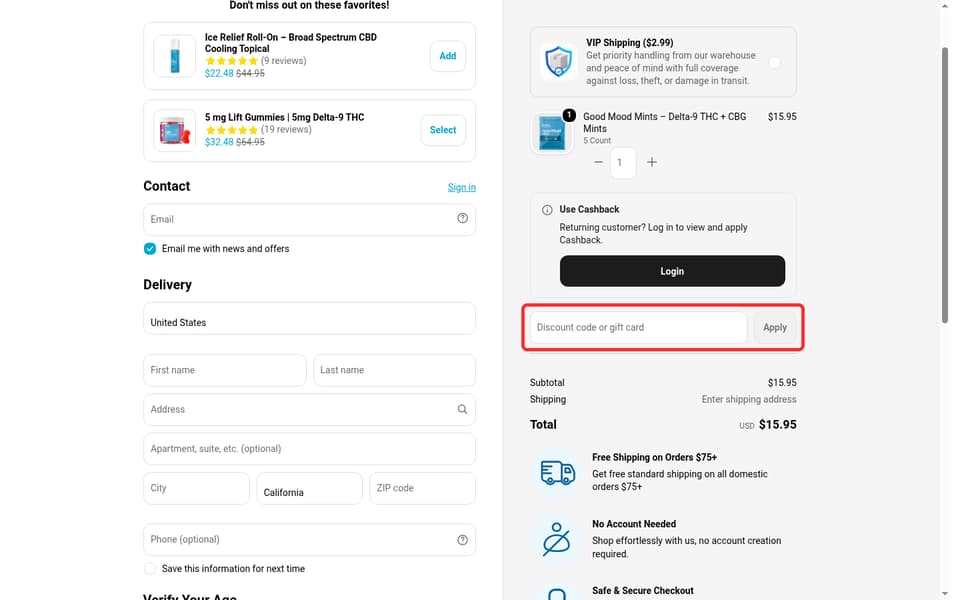Click the Email field help question-mark icon
The width and height of the screenshot is (960, 600).
(x=462, y=219)
